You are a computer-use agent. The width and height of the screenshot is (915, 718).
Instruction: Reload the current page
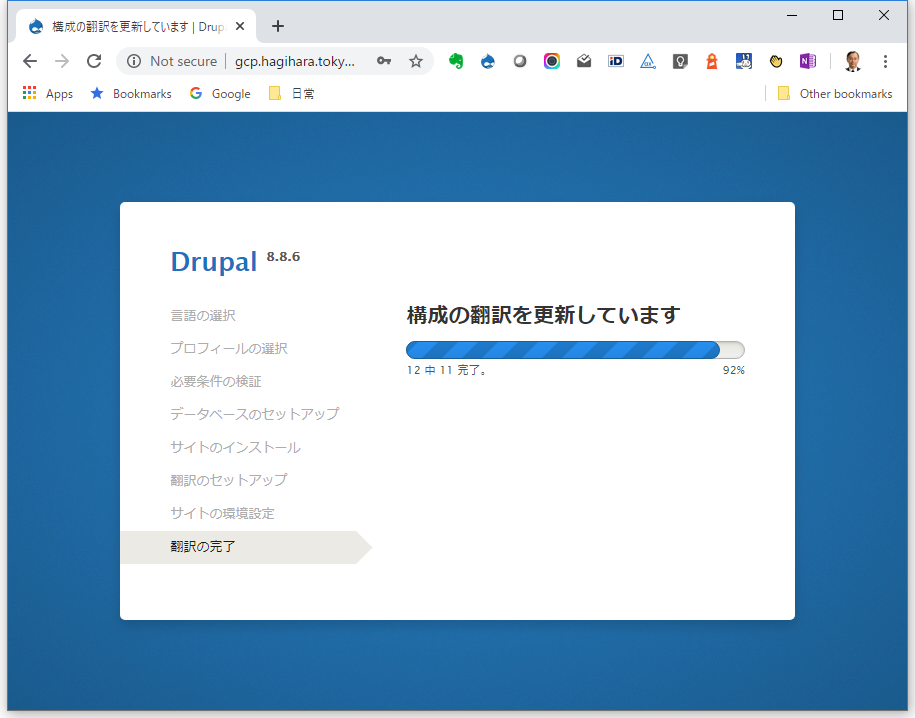[94, 61]
